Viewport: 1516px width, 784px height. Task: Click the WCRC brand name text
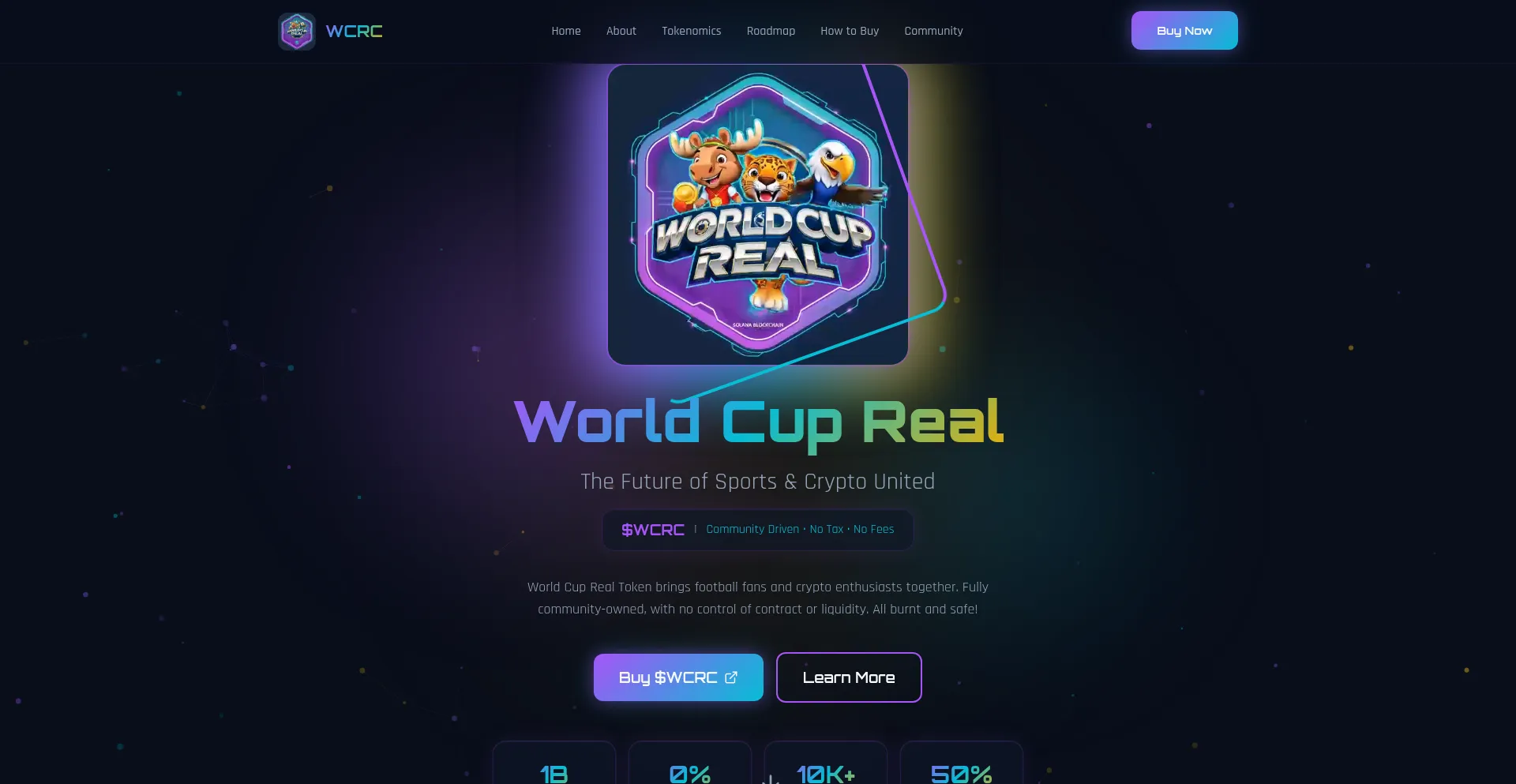point(355,32)
